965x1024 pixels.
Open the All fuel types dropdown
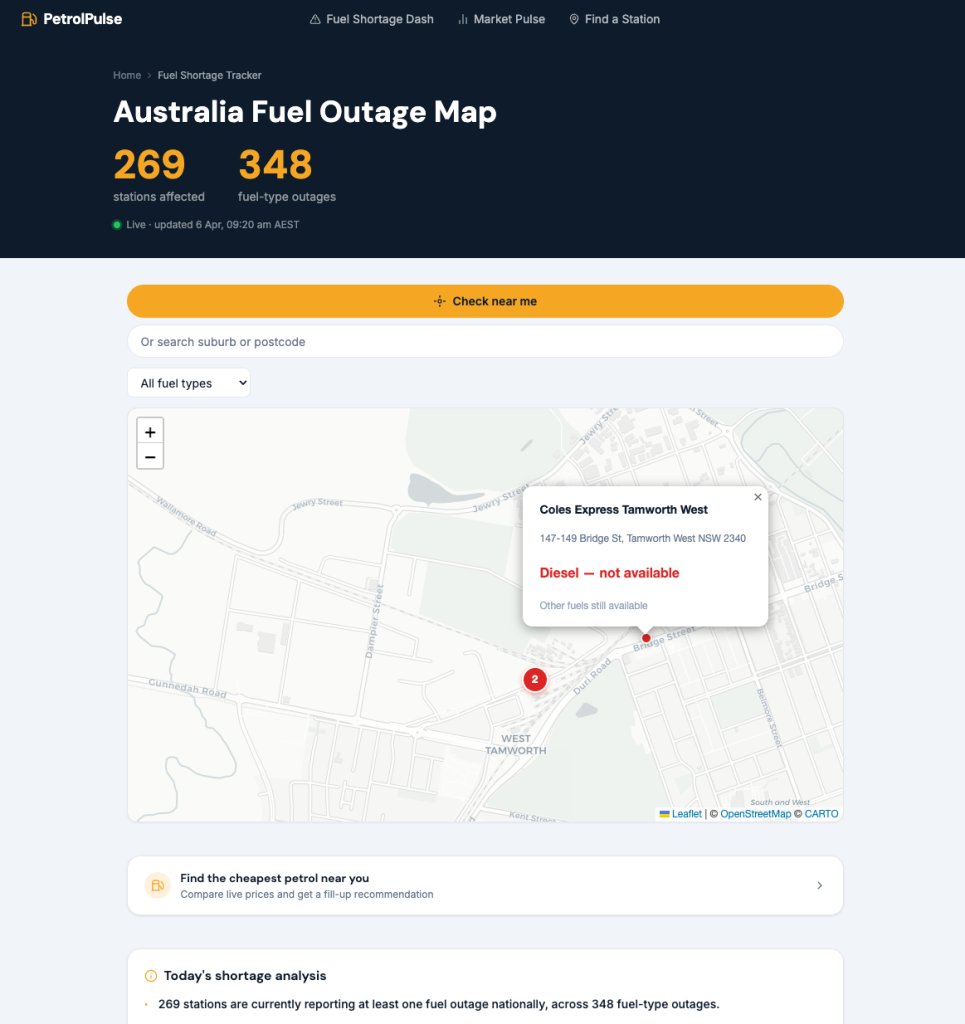188,383
